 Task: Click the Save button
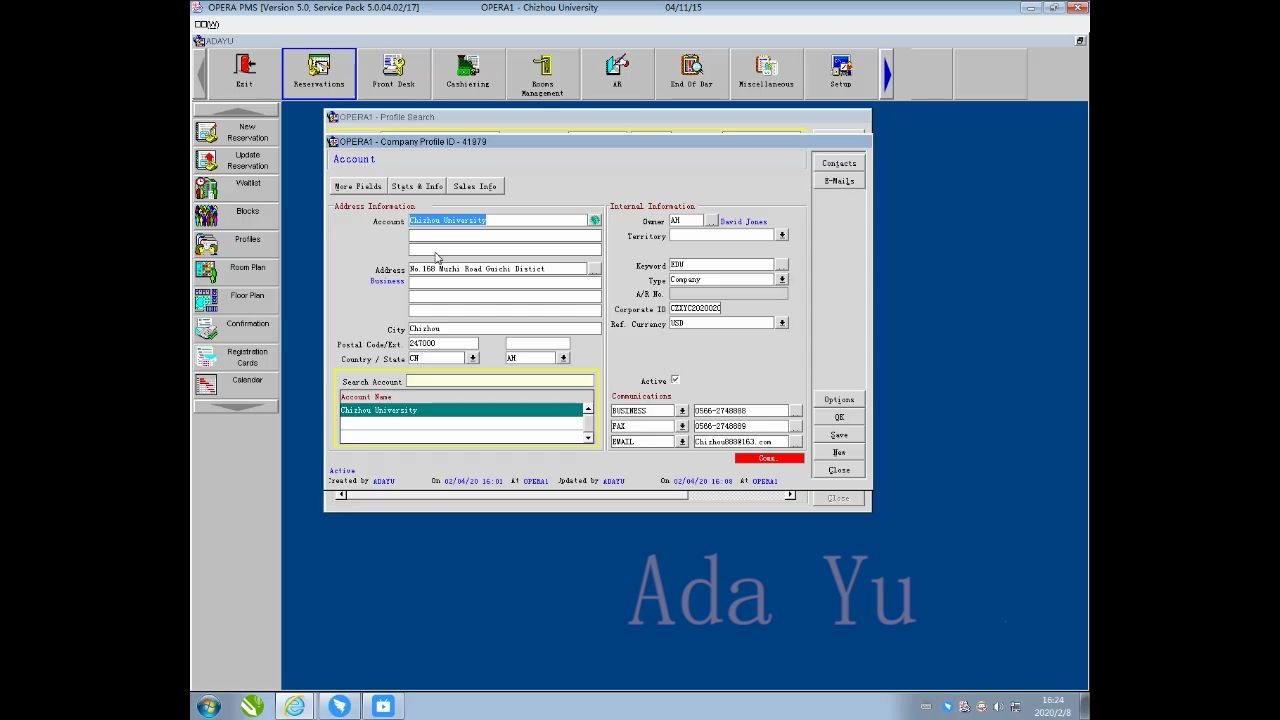coord(839,435)
